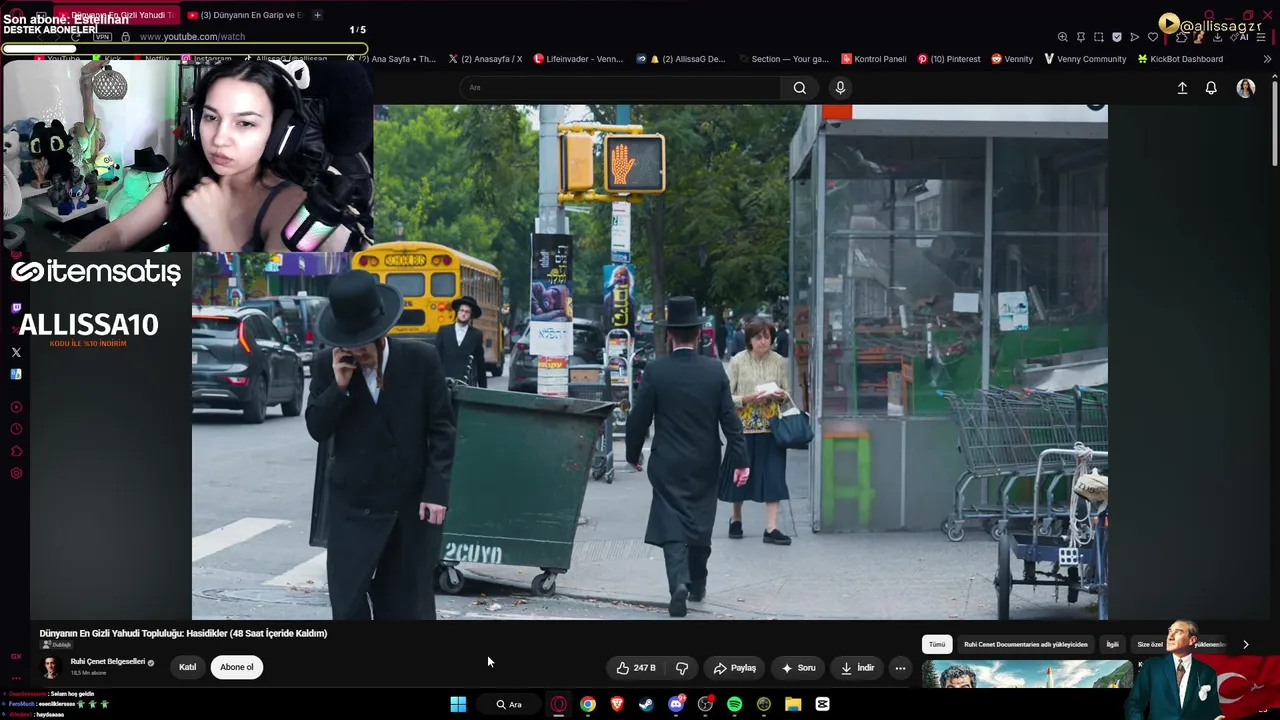Open the Kontrol Paneli bookmark

coord(874,59)
